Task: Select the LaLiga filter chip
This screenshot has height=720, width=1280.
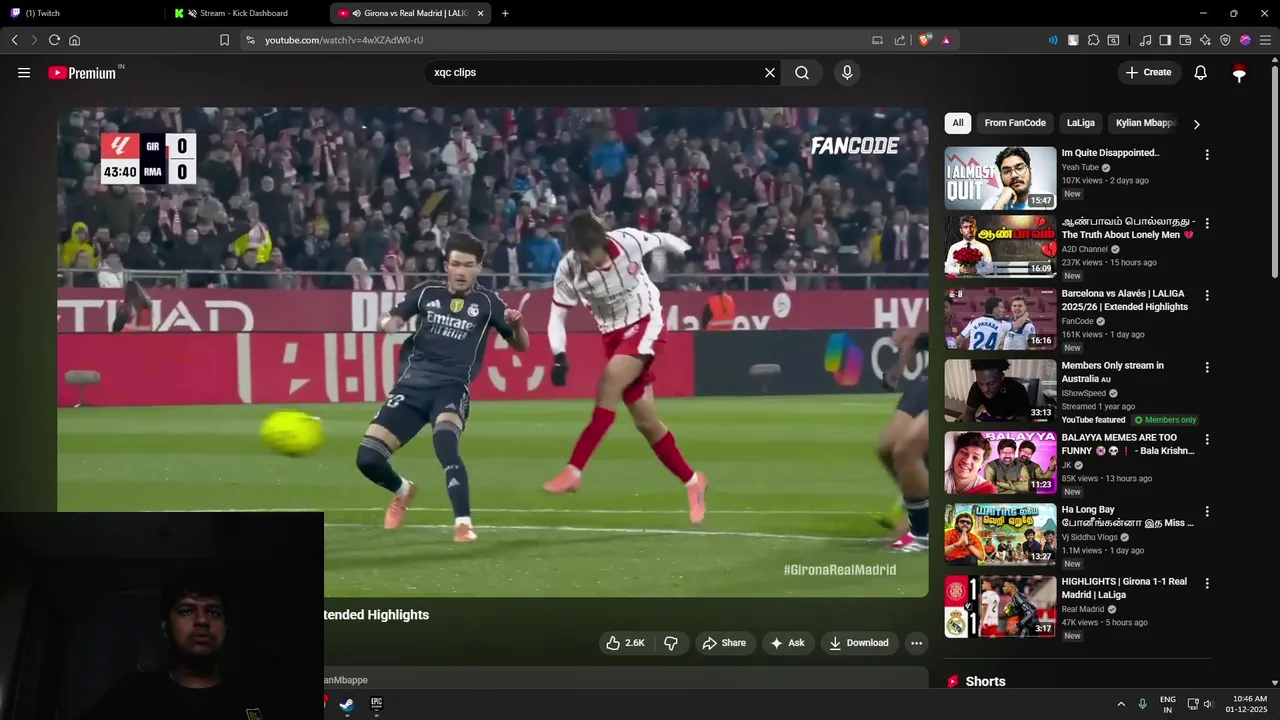Action: tap(1081, 123)
